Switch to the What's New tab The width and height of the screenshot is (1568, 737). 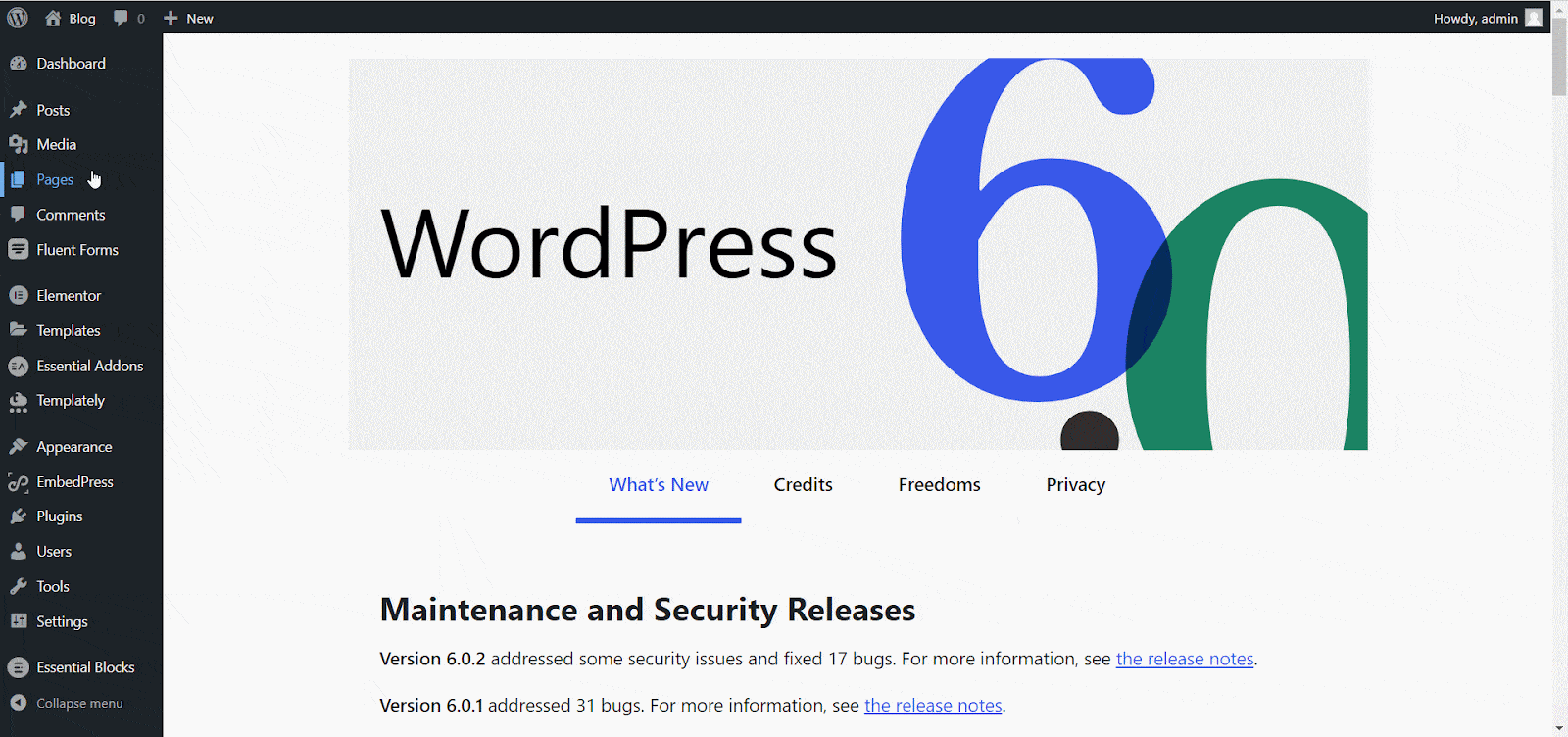[659, 485]
